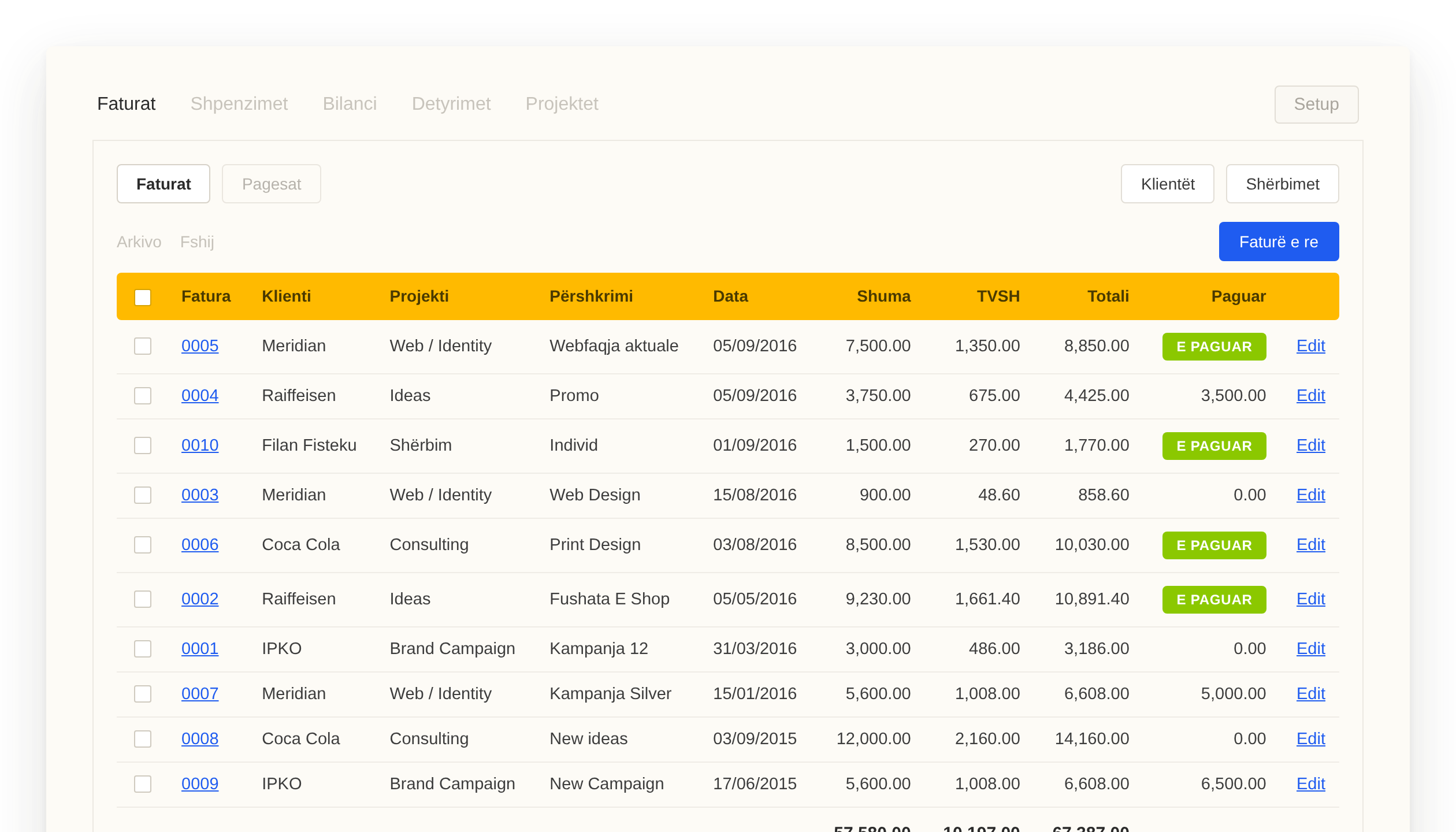1456x832 pixels.
Task: Select the Faturat sub-tab button
Action: tap(164, 184)
